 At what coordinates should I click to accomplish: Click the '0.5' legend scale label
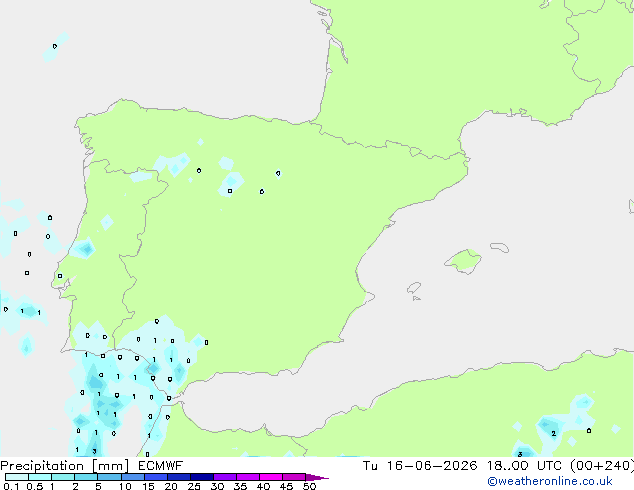pyautogui.click(x=34, y=486)
